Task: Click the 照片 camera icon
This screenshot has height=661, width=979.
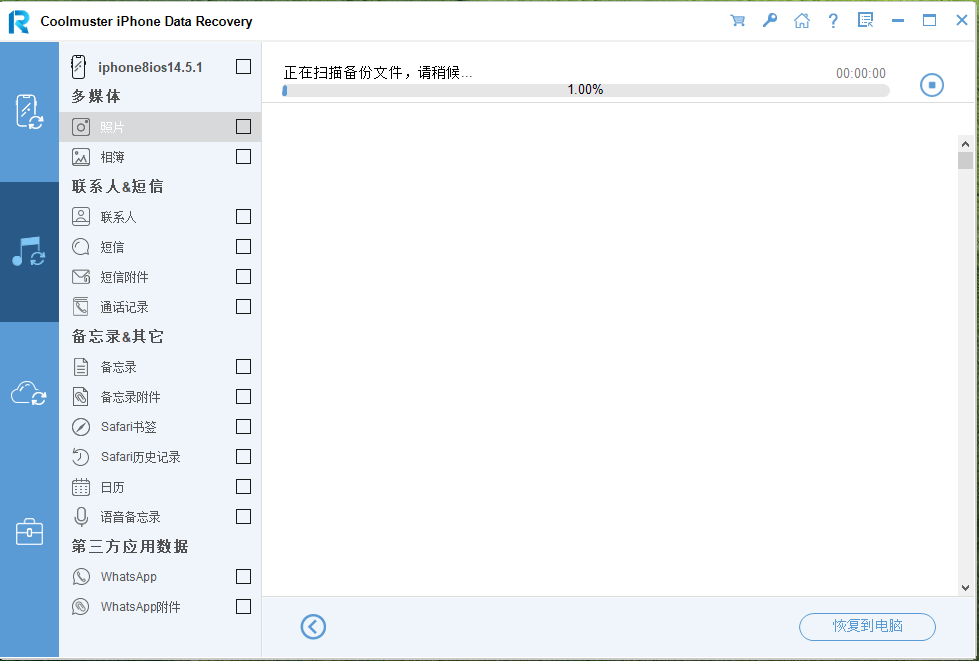Action: tap(81, 127)
